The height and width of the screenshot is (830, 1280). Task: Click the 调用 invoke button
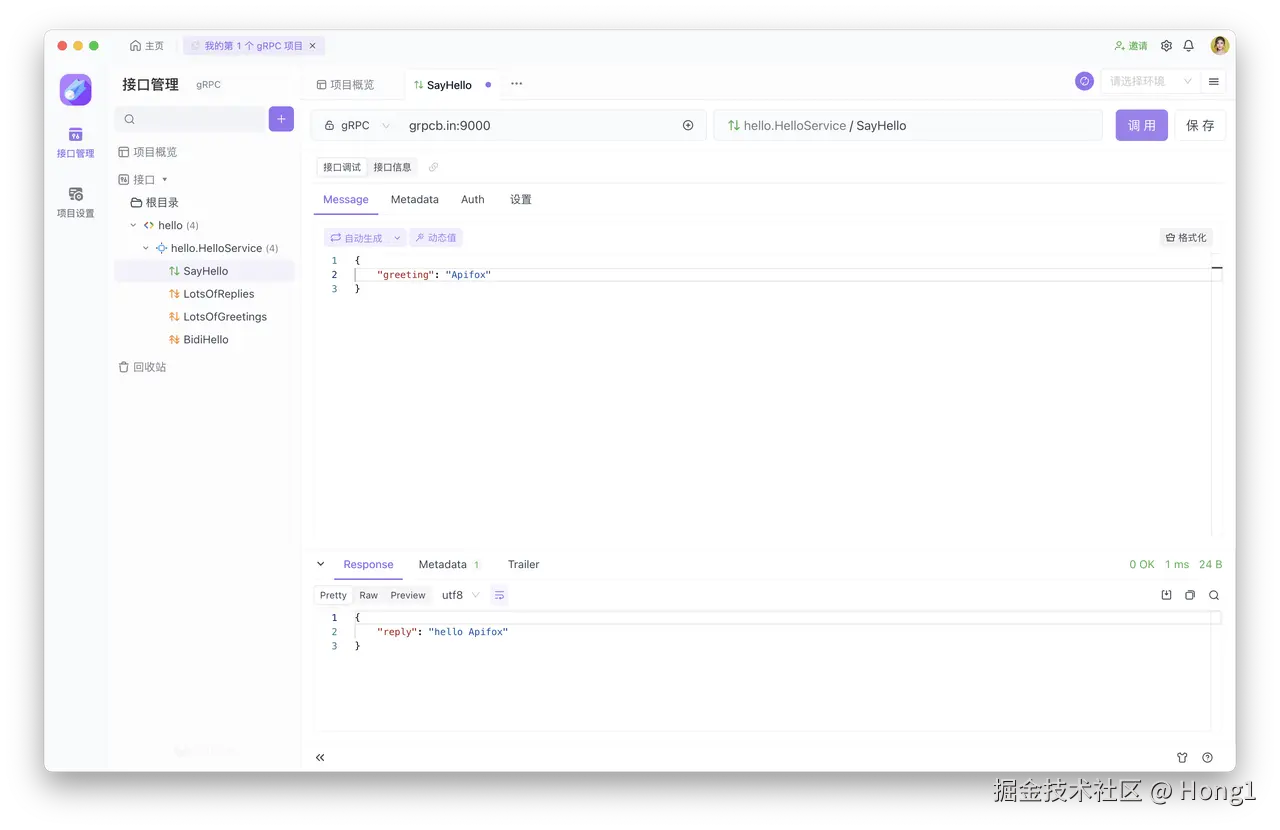click(1142, 126)
